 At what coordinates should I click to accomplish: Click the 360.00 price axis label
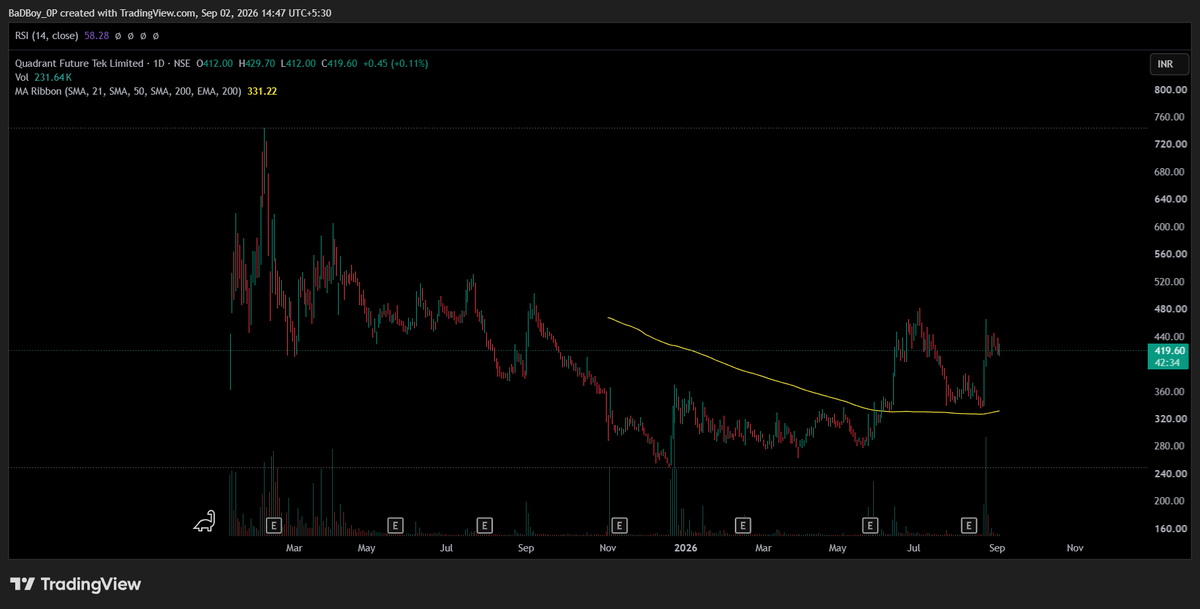1169,391
